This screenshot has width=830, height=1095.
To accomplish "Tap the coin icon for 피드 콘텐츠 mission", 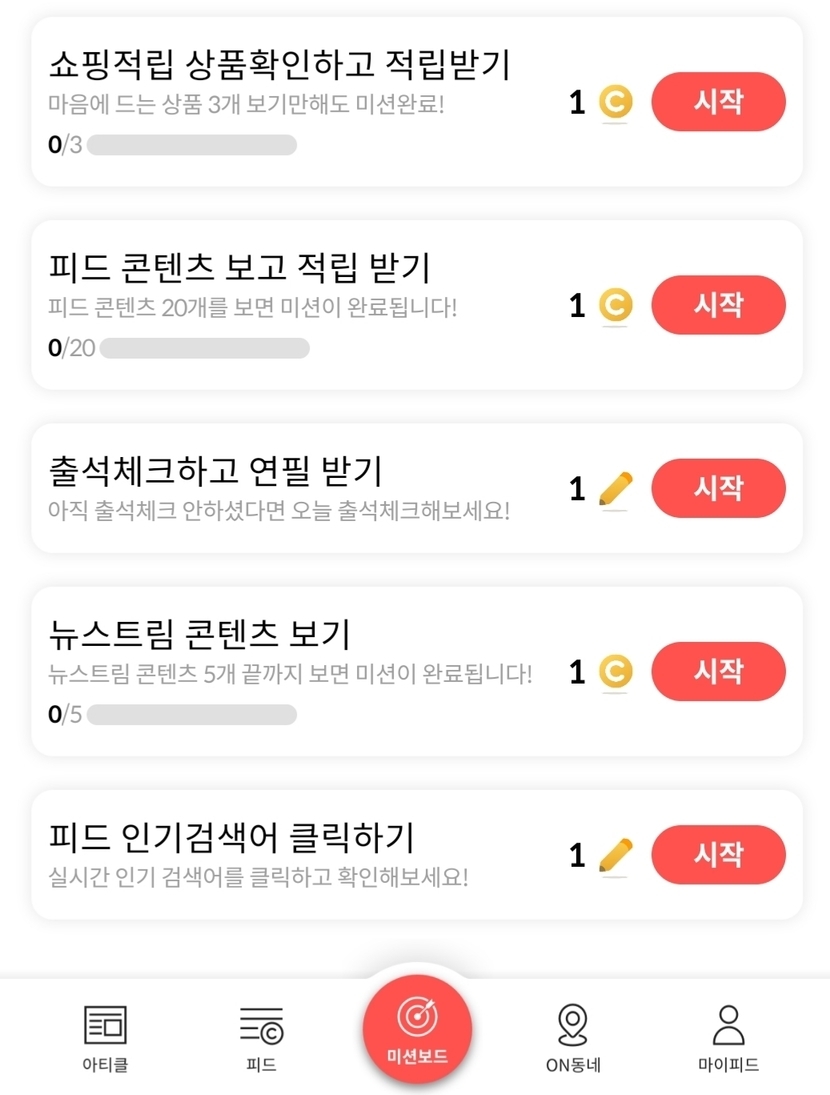I will pyautogui.click(x=615, y=305).
